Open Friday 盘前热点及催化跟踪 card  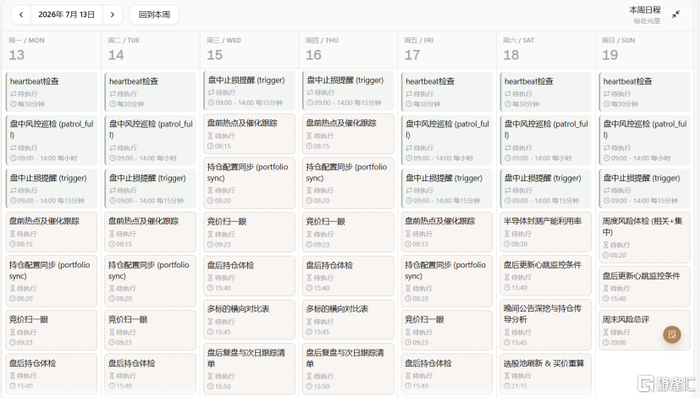[447, 232]
